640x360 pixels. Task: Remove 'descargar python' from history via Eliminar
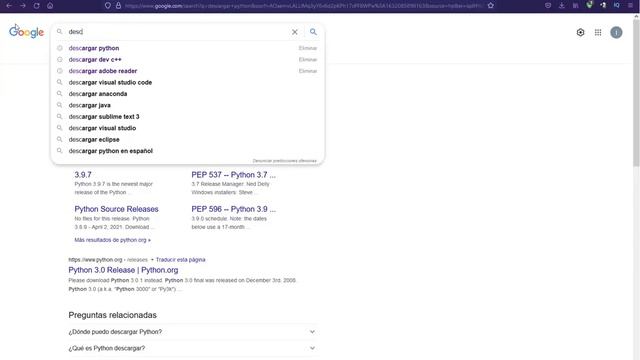[308, 48]
